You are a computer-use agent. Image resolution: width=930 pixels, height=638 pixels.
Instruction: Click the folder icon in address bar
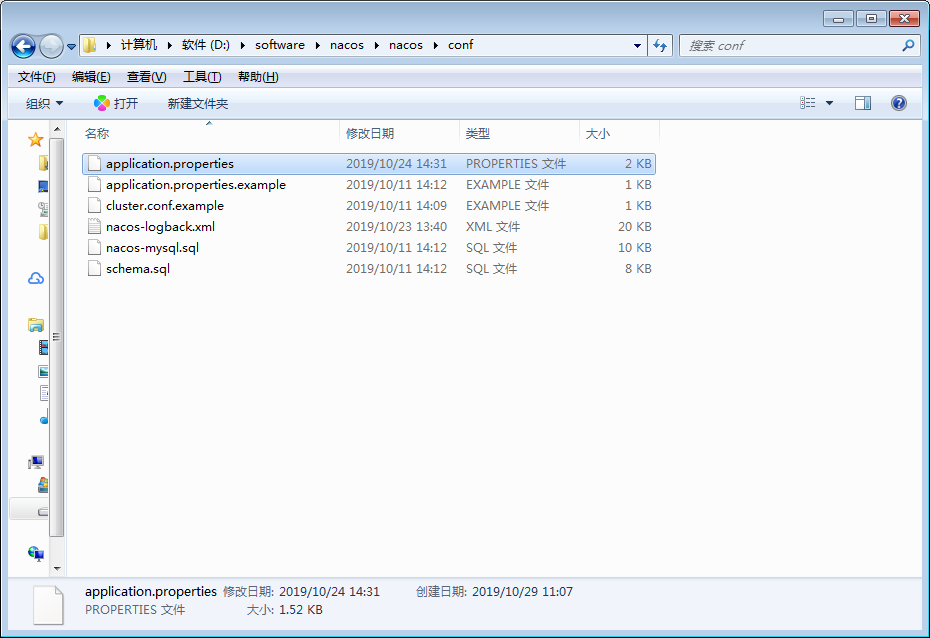pos(90,45)
